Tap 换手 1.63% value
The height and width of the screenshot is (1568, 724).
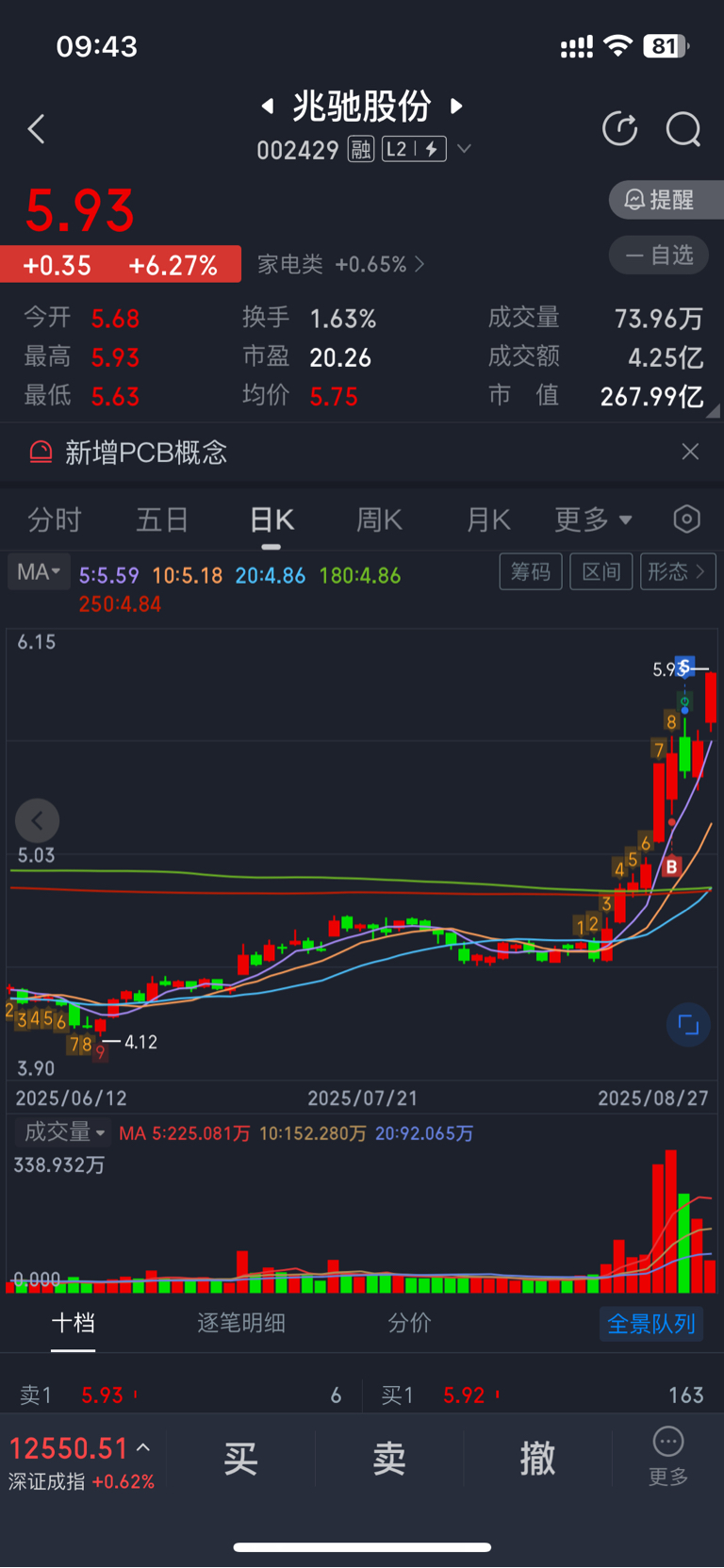pyautogui.click(x=343, y=319)
